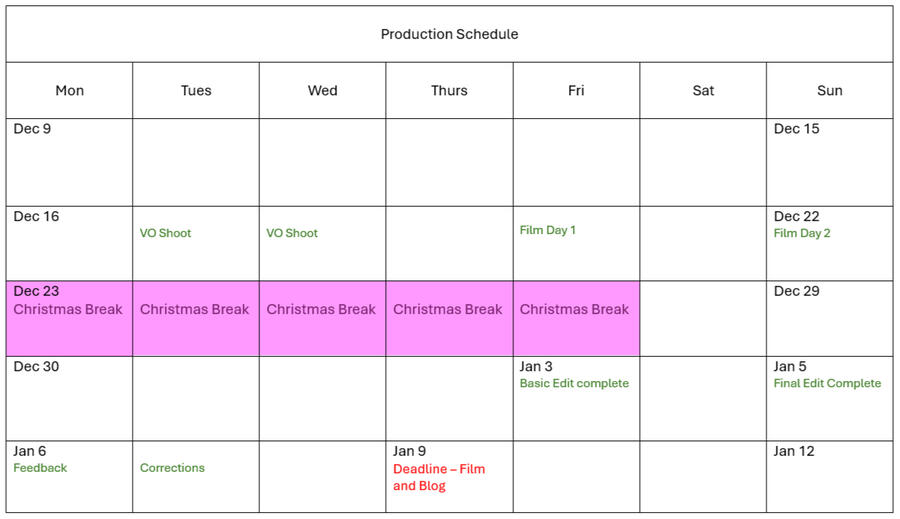This screenshot has width=900, height=519.
Task: Click the Sun column header
Action: tap(829, 91)
